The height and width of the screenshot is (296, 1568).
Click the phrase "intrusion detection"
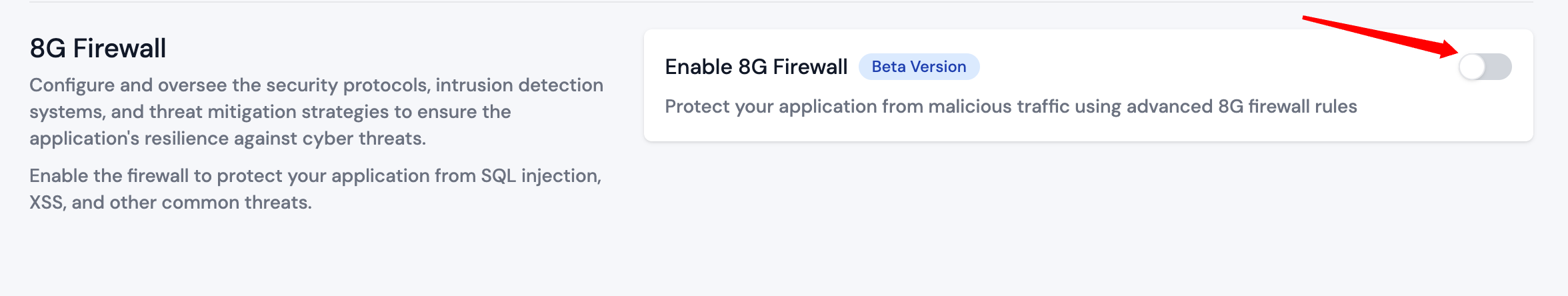point(519,85)
